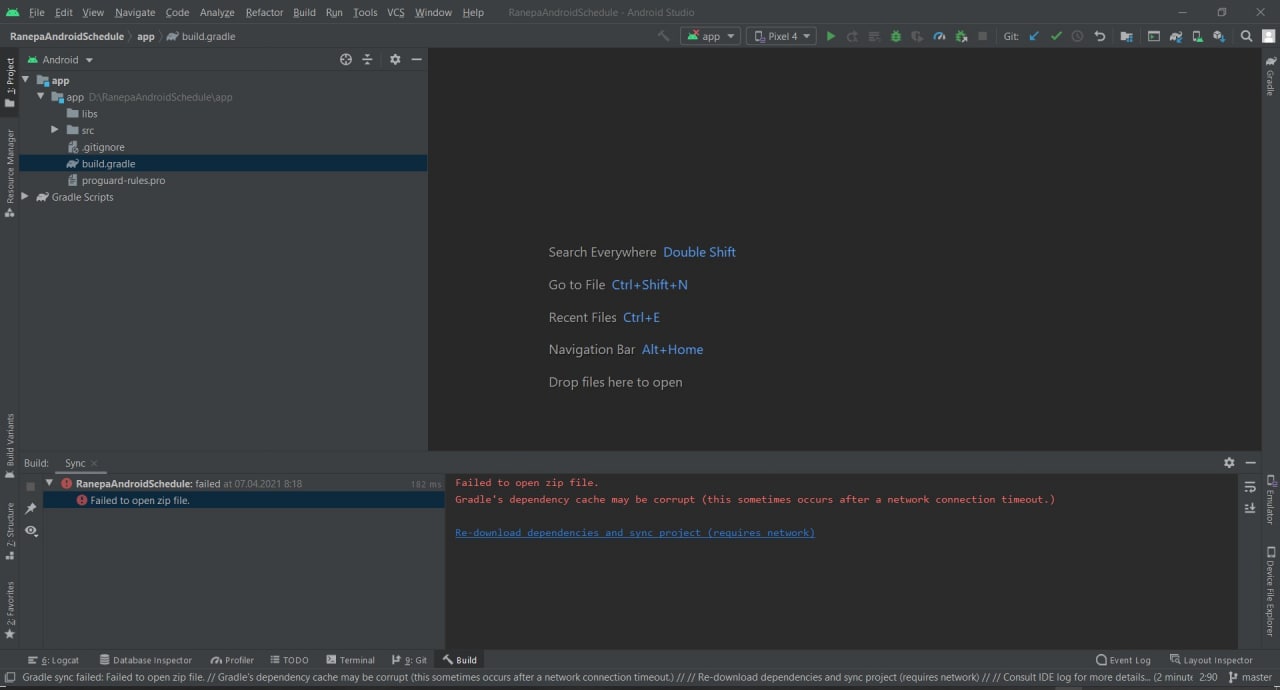
Task: Open the SDK Manager icon
Action: click(1219, 36)
